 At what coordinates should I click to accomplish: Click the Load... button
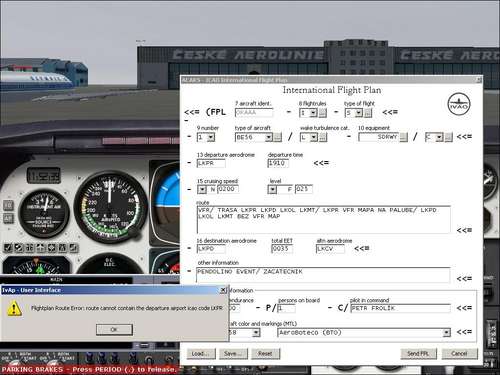point(201,353)
